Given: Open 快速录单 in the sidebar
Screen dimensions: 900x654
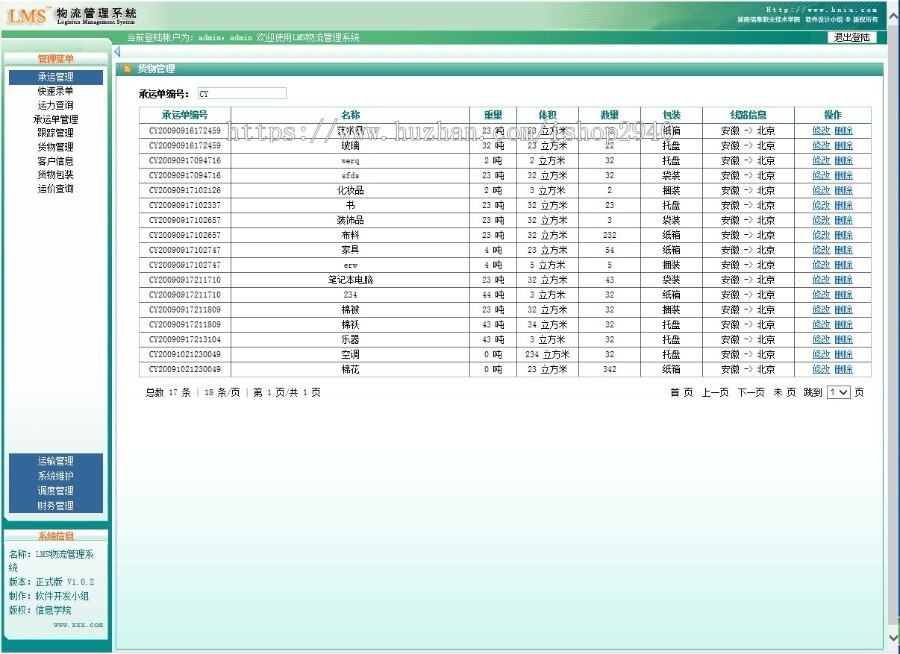Looking at the screenshot, I should click(x=56, y=91).
